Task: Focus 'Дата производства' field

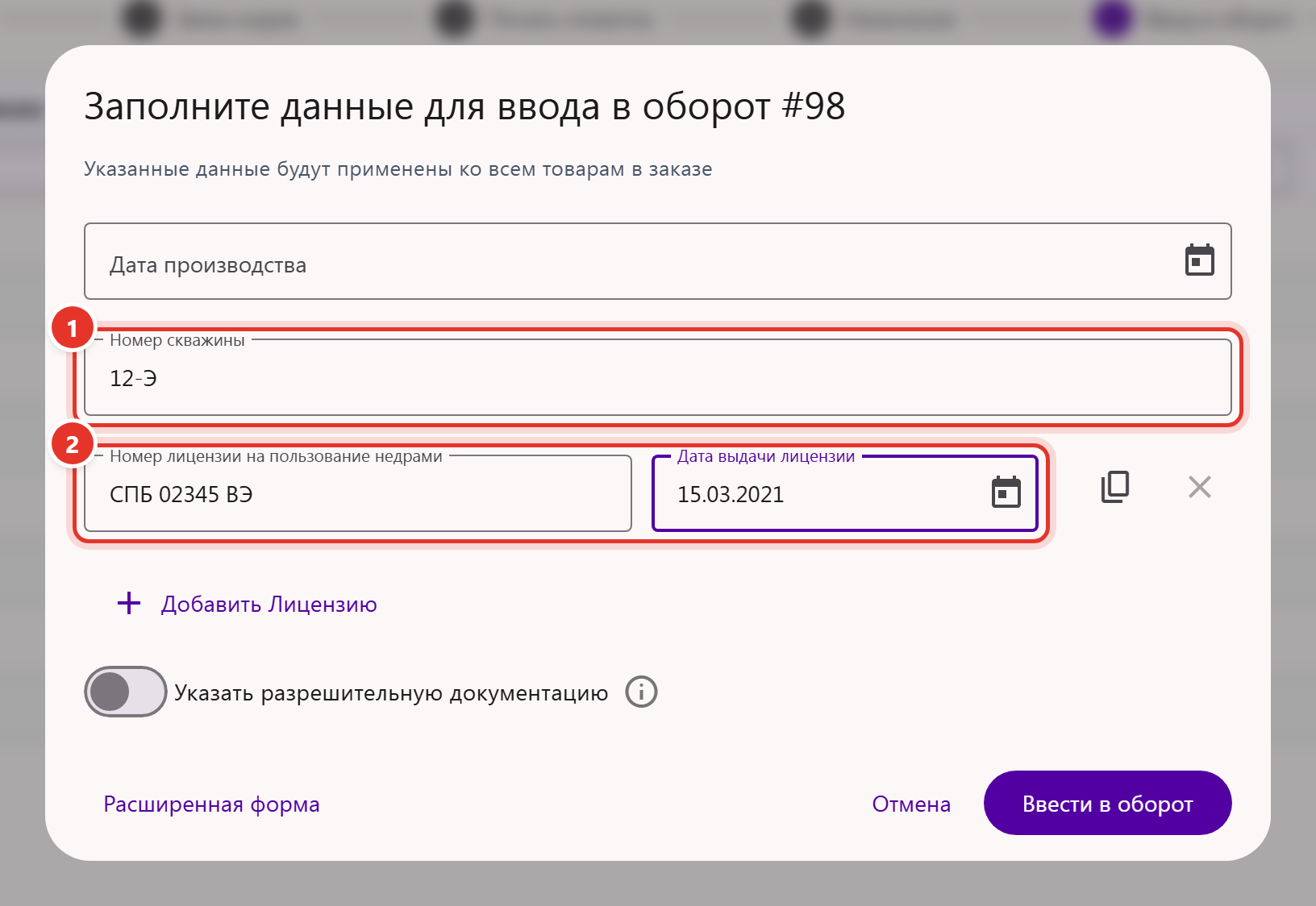Action: 657,261
